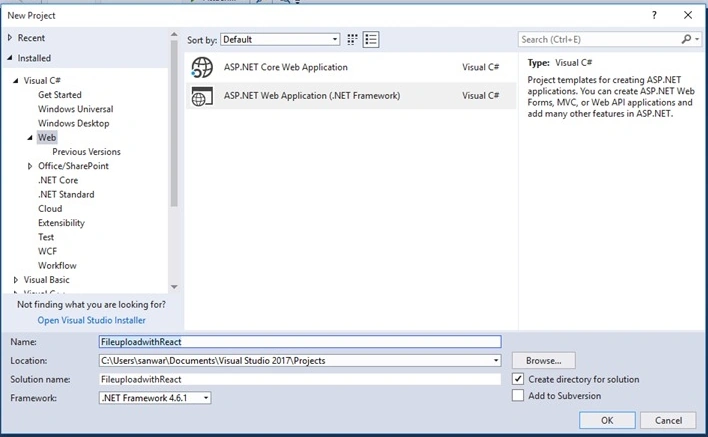Open the Location path dropdown
Image resolution: width=708 pixels, height=437 pixels.
click(x=496, y=360)
